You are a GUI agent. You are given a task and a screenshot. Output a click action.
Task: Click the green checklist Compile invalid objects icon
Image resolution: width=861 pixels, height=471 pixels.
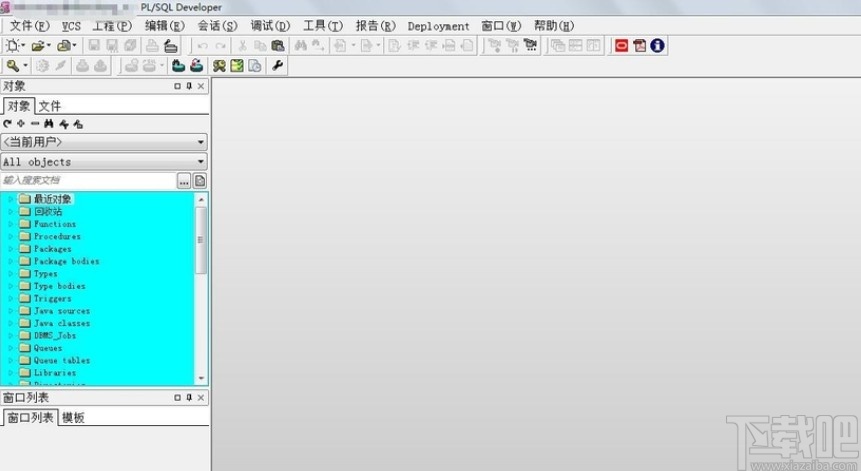point(237,66)
